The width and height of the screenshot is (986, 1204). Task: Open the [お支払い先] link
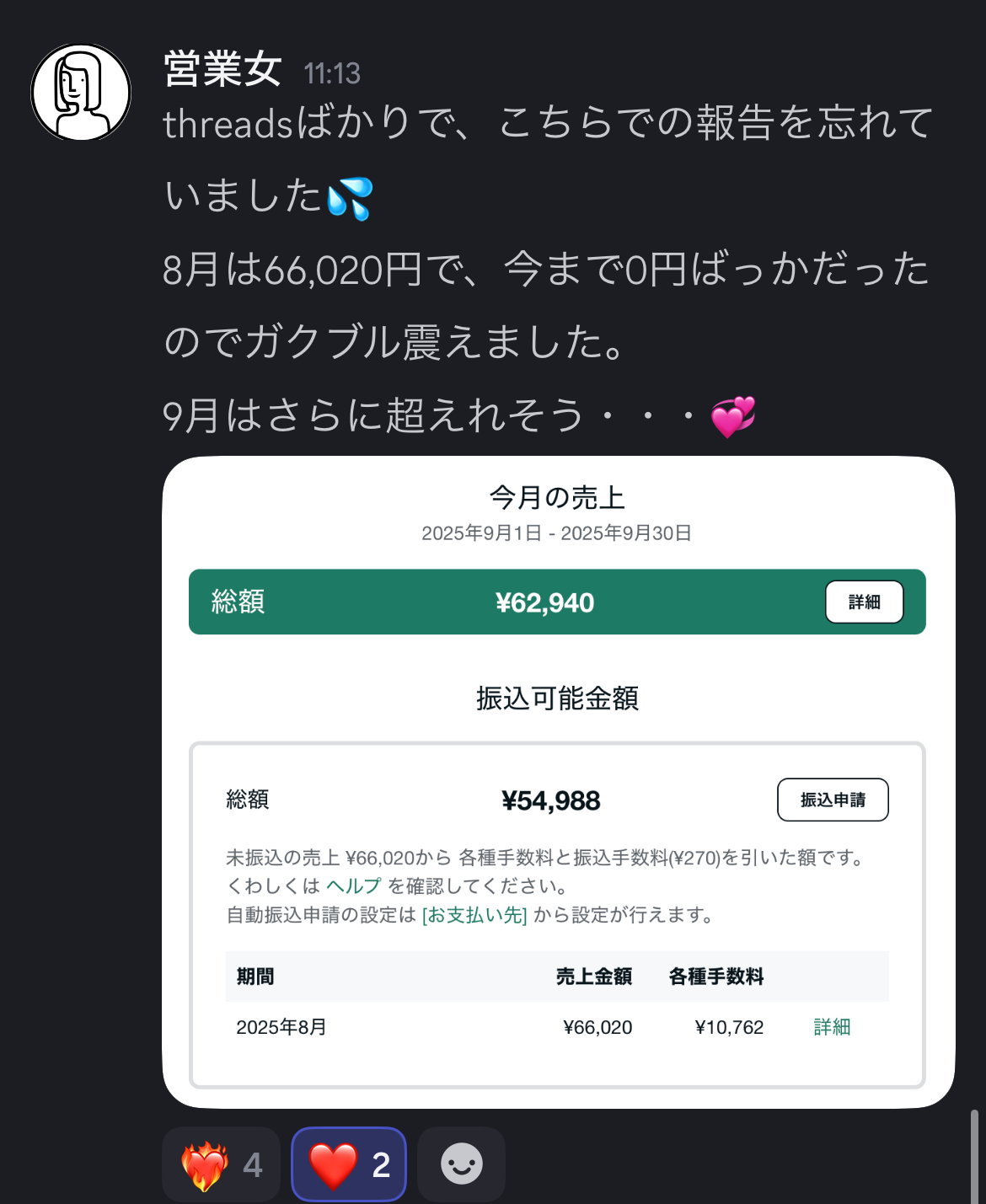[474, 915]
